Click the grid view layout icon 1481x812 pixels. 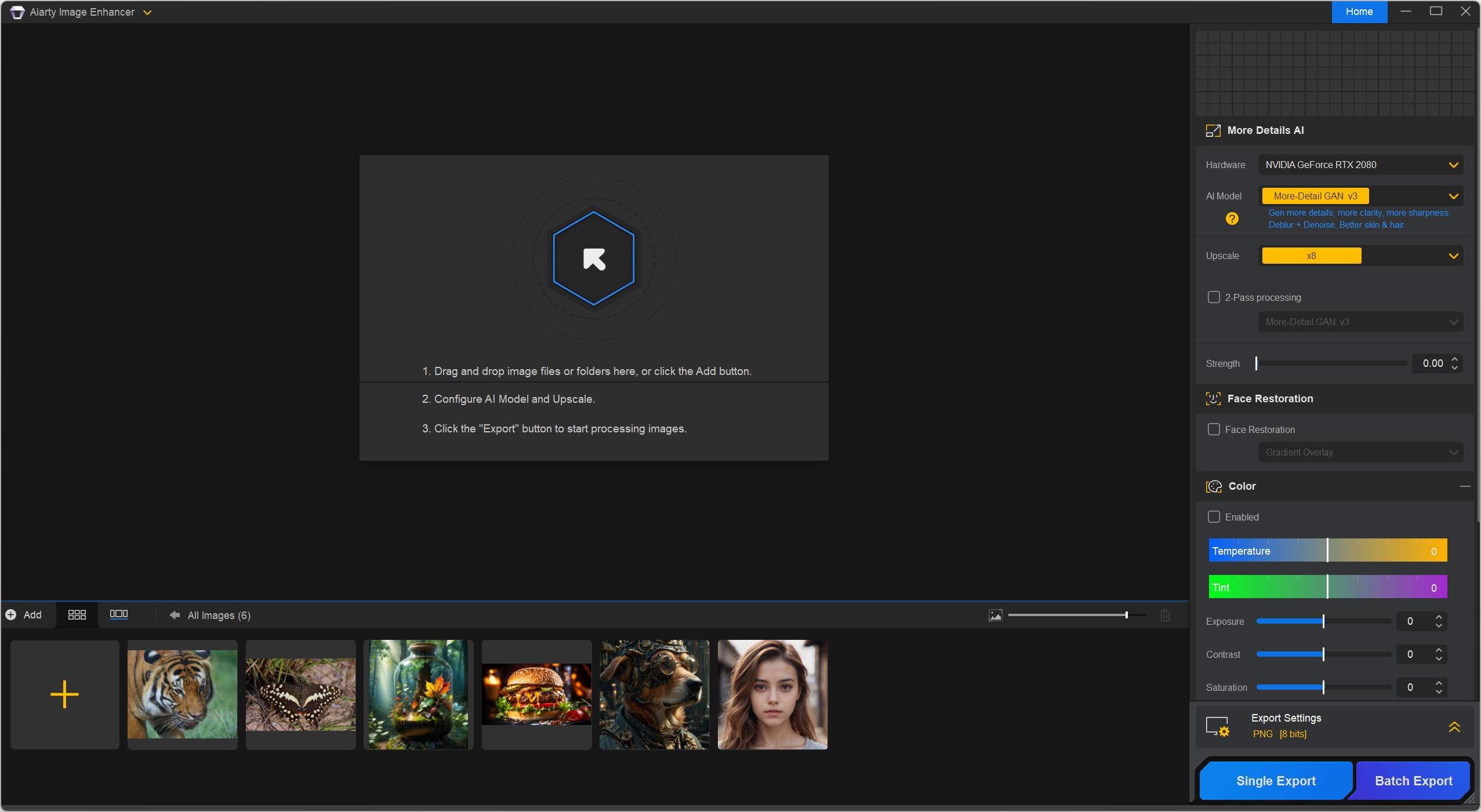(x=77, y=615)
